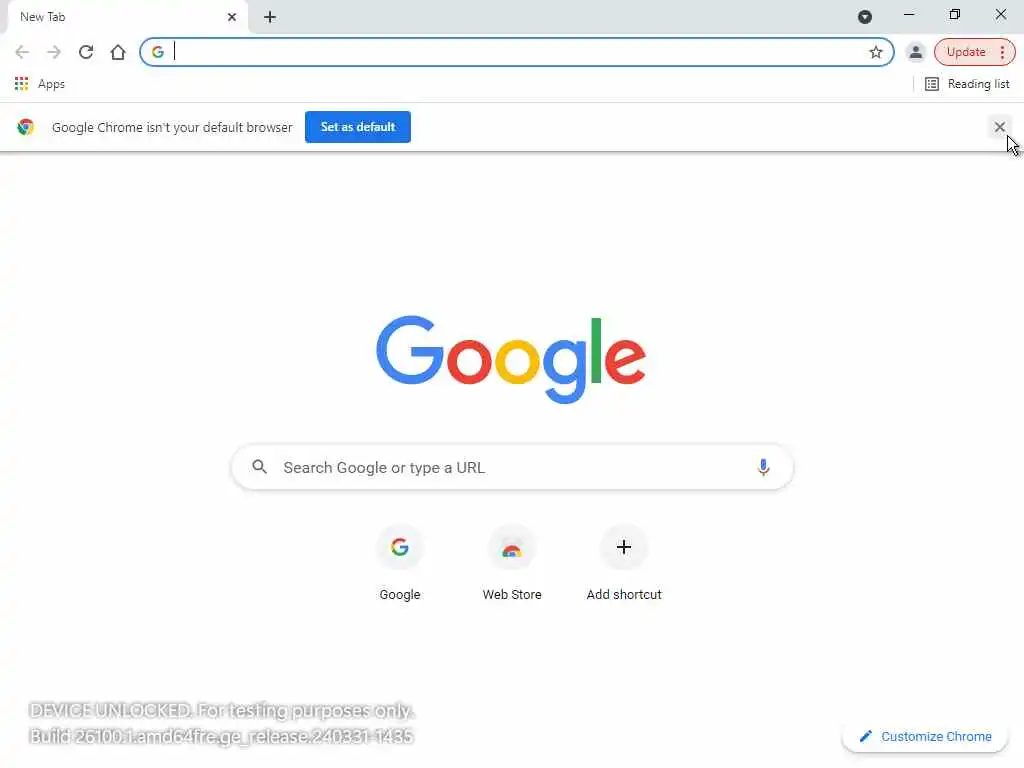Expand the tab search dropdown arrow
Viewport: 1024px width, 768px height.
(865, 17)
